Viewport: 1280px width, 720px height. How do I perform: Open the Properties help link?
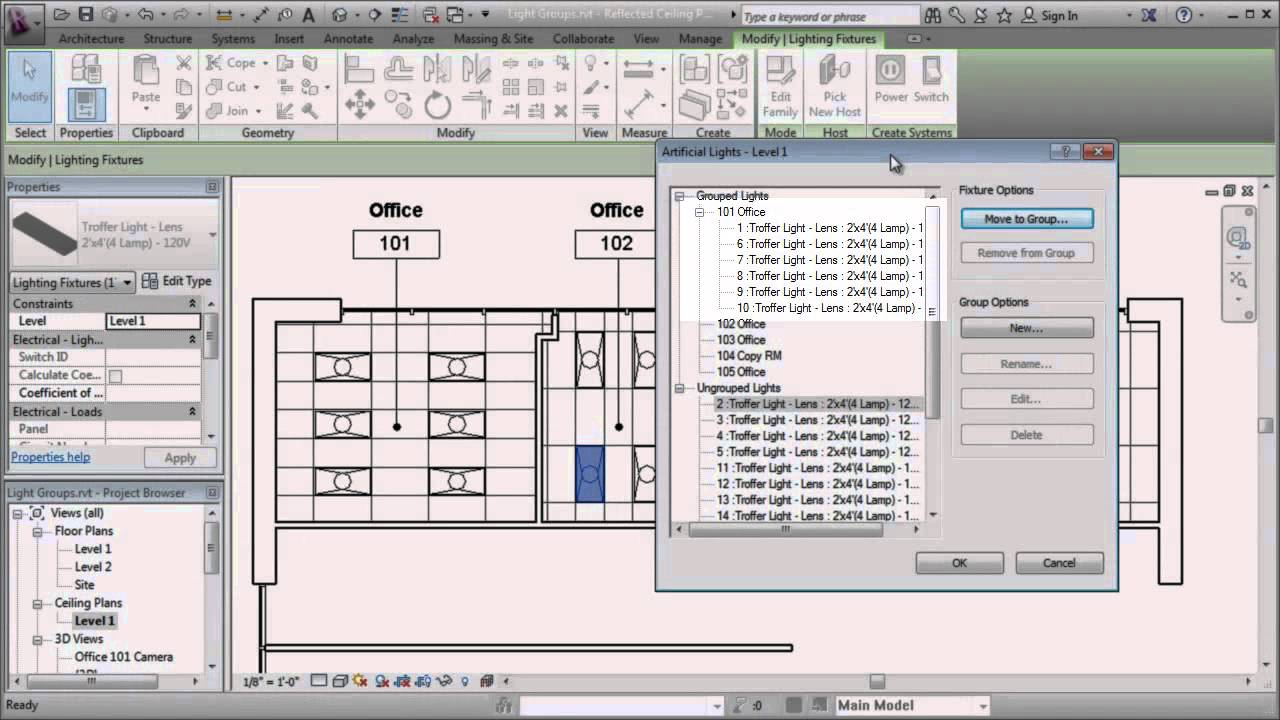(x=50, y=457)
